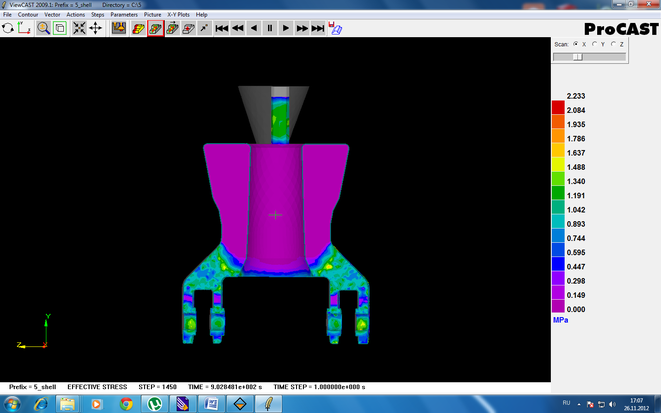This screenshot has width=661, height=413.
Task: Click the rotate view icon
Action: click(x=8, y=29)
